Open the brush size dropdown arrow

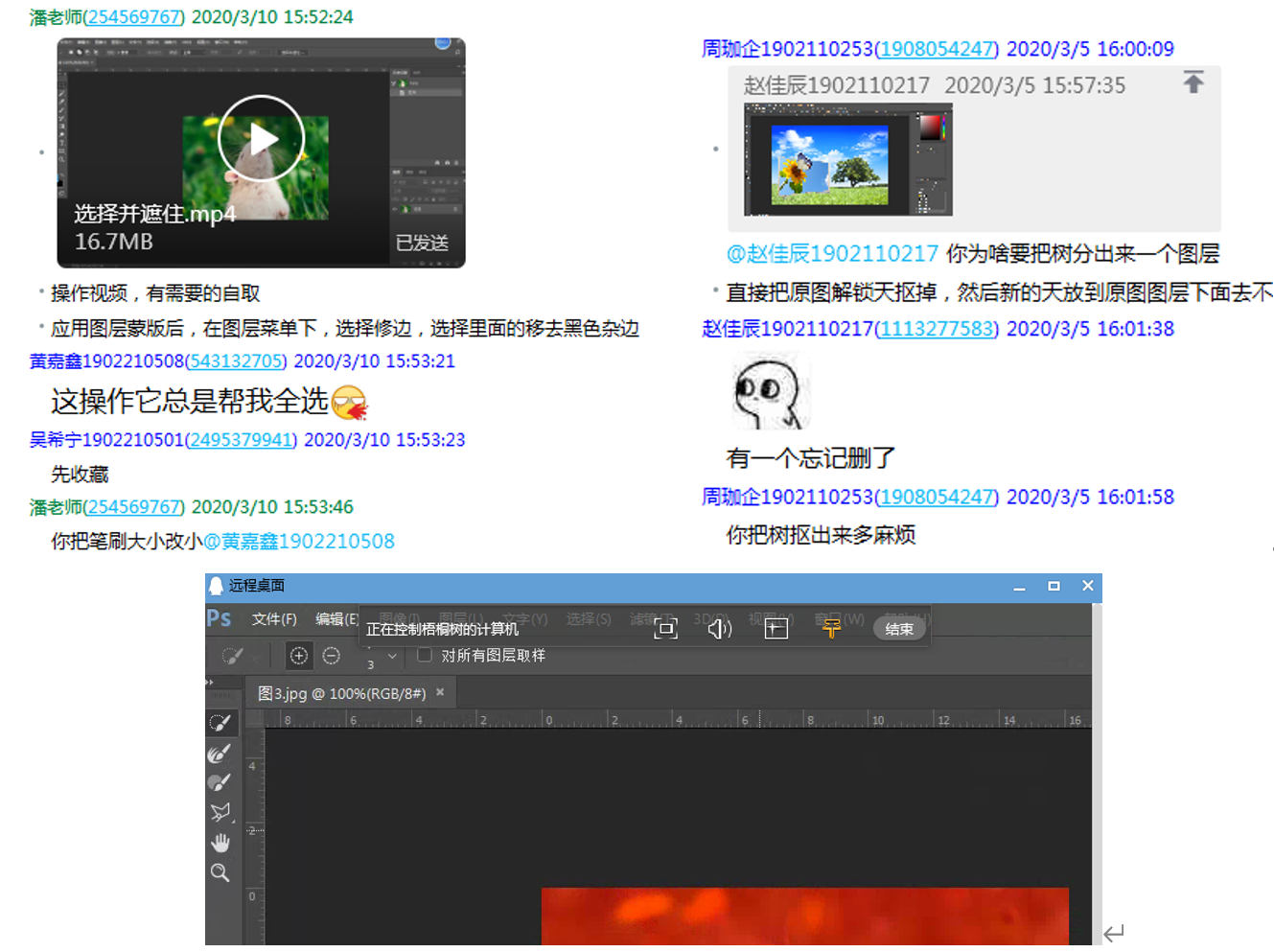pyautogui.click(x=392, y=657)
